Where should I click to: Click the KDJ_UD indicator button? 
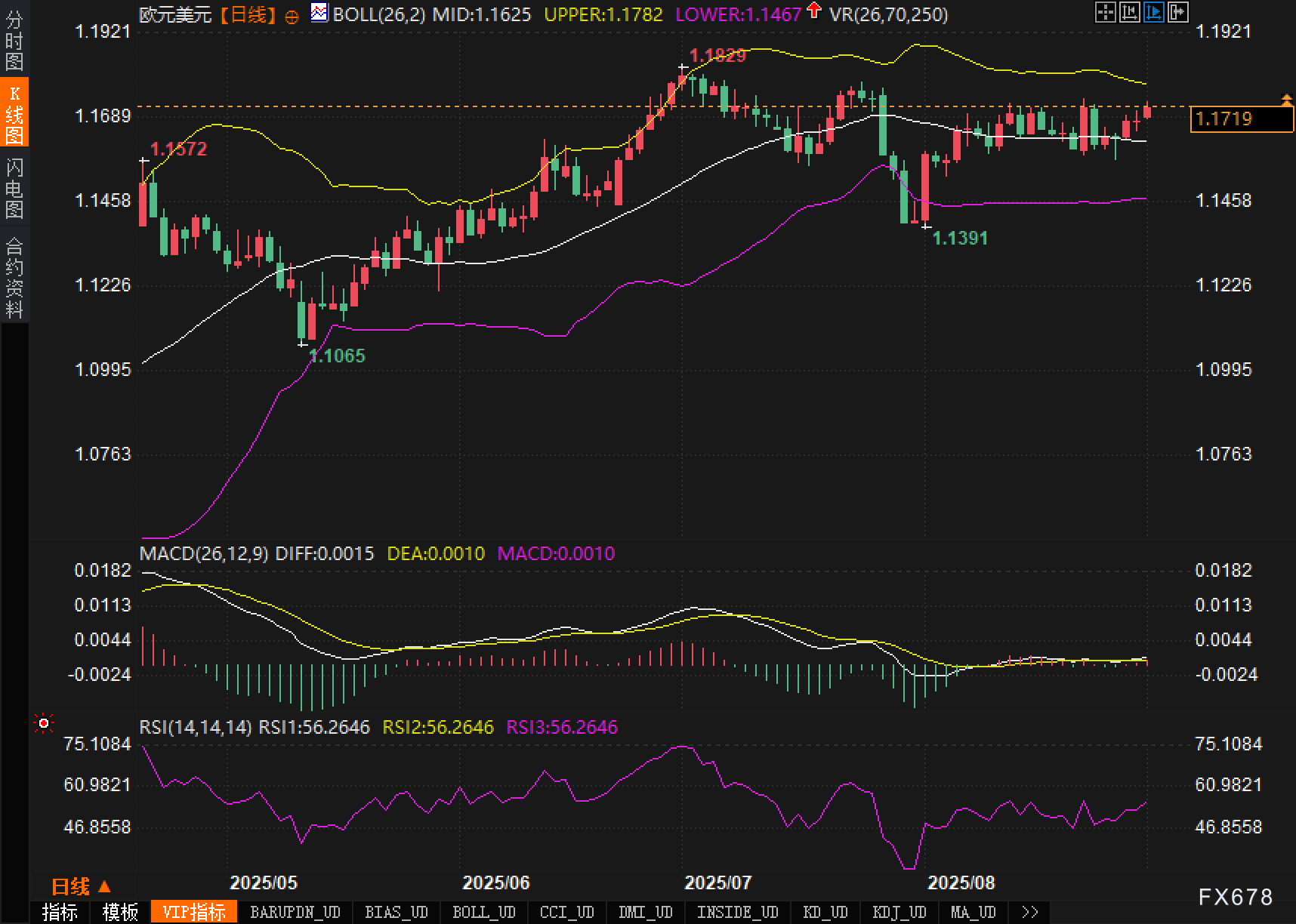(x=899, y=912)
